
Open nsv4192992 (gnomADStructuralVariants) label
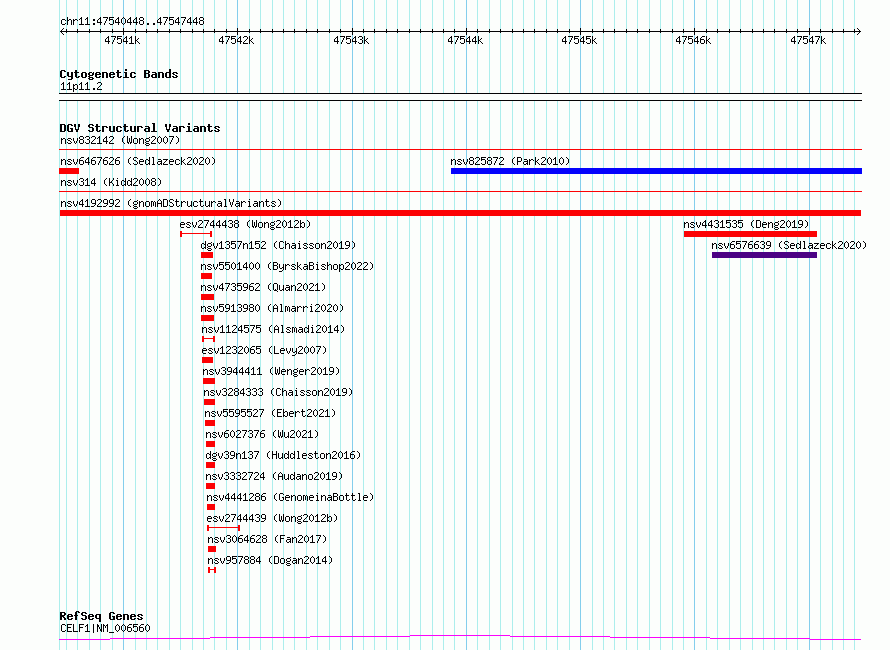pos(171,203)
